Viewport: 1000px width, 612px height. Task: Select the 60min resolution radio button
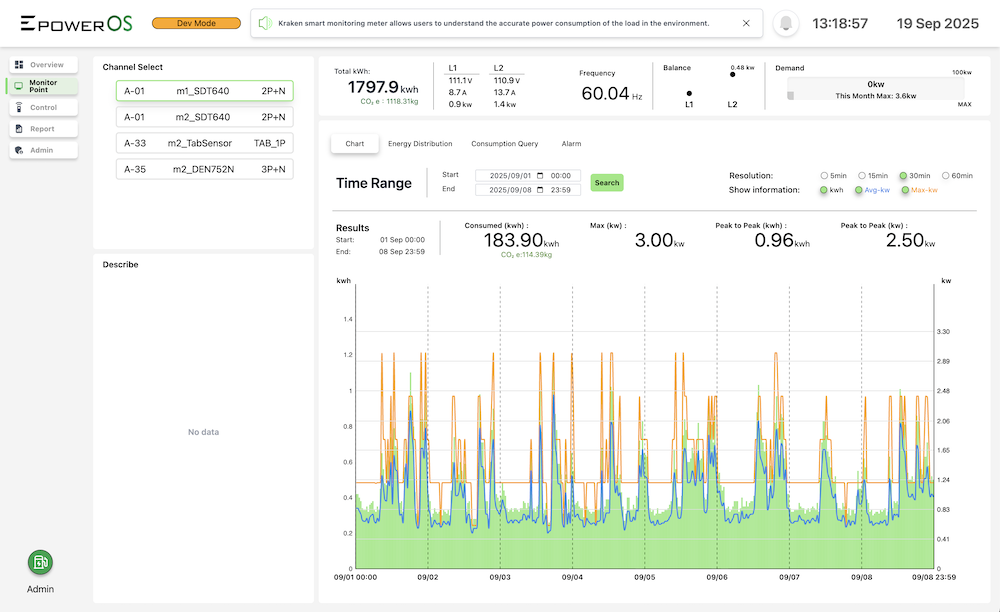(x=945, y=175)
